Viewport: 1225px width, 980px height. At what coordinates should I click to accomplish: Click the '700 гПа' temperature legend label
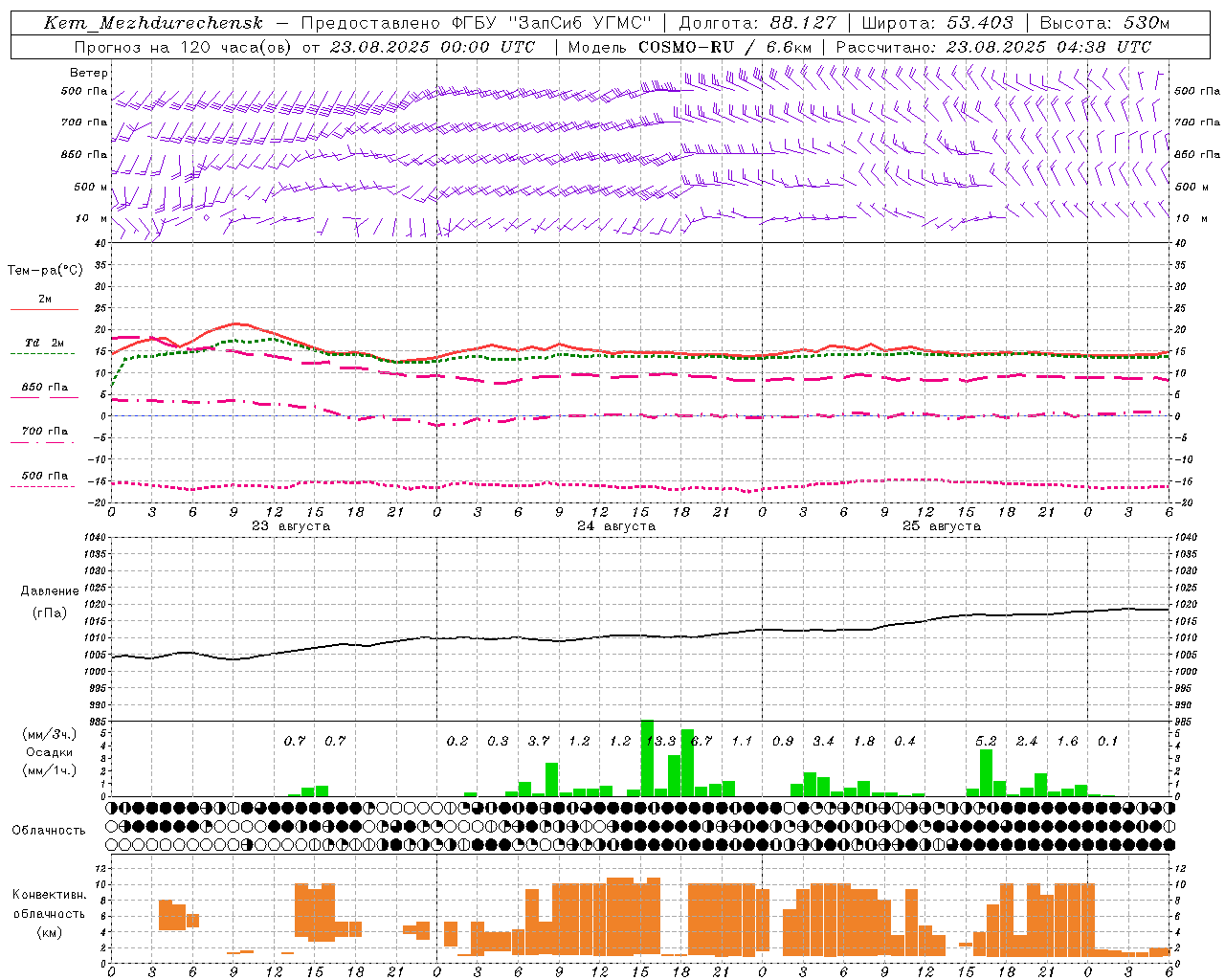click(x=45, y=432)
